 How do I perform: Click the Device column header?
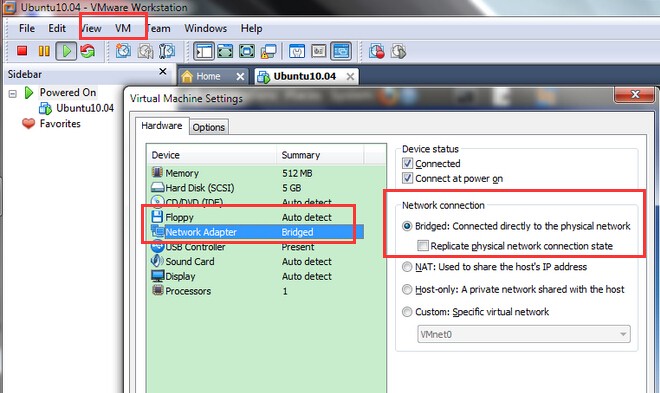click(x=211, y=155)
